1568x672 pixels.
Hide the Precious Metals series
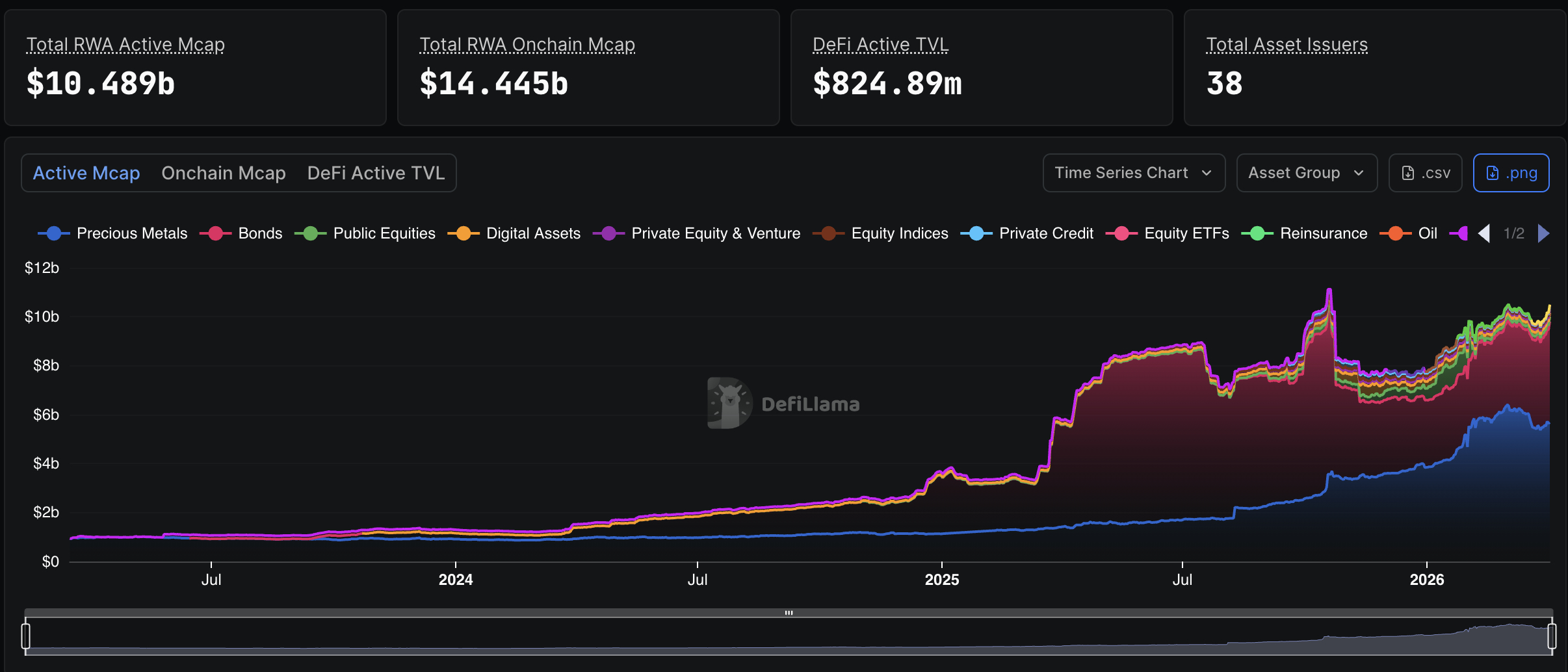[x=54, y=233]
